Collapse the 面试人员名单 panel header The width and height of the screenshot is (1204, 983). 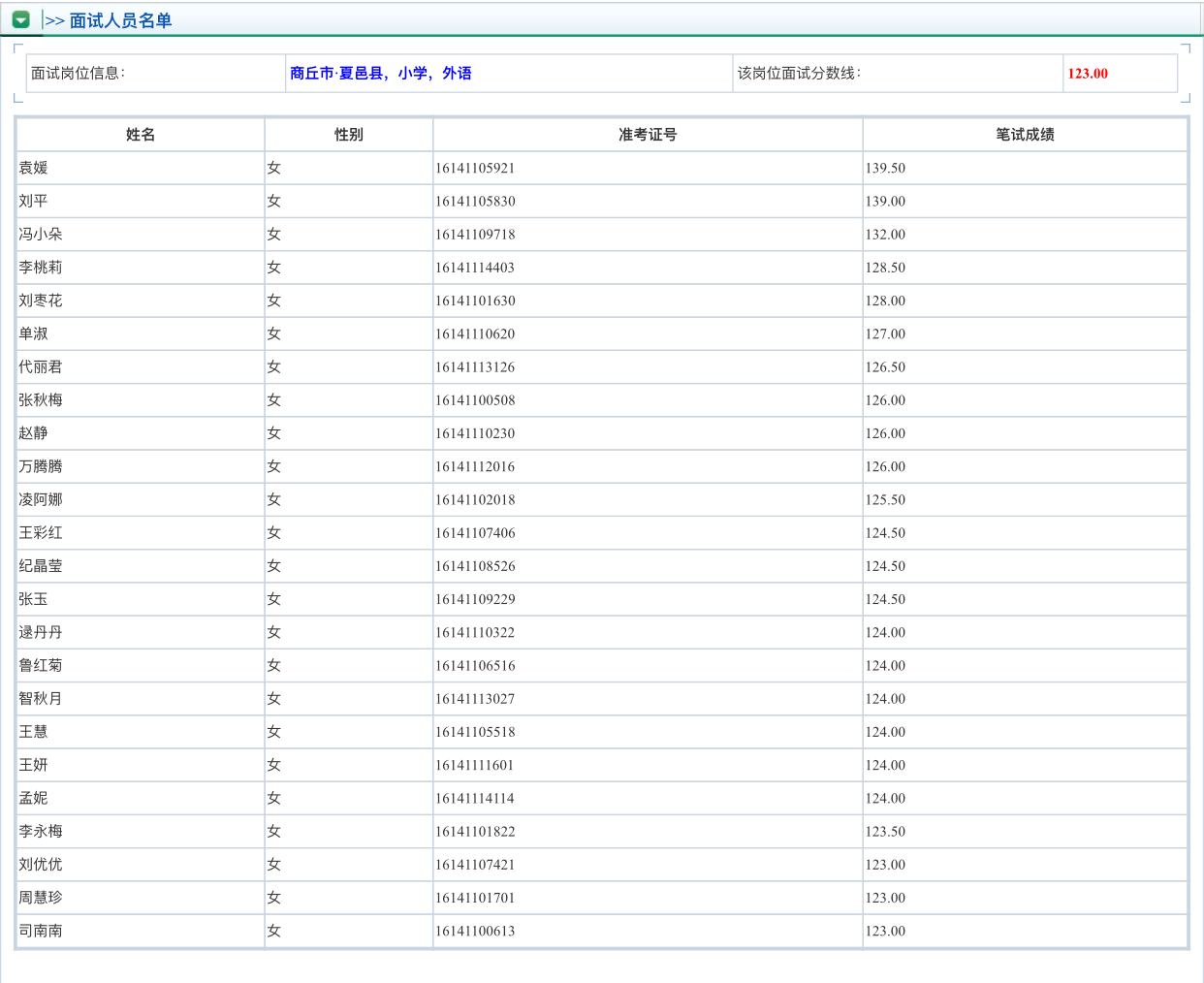click(x=120, y=20)
